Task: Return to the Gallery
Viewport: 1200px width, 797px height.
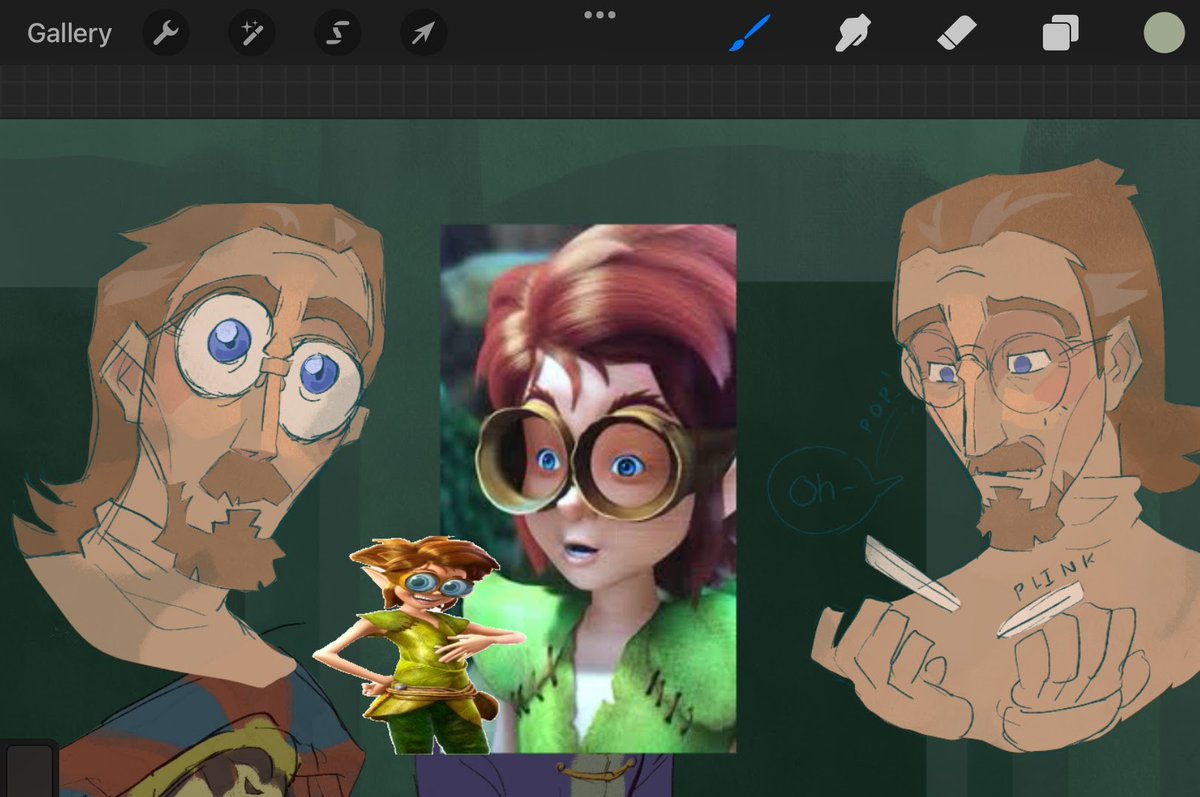Action: pos(69,34)
